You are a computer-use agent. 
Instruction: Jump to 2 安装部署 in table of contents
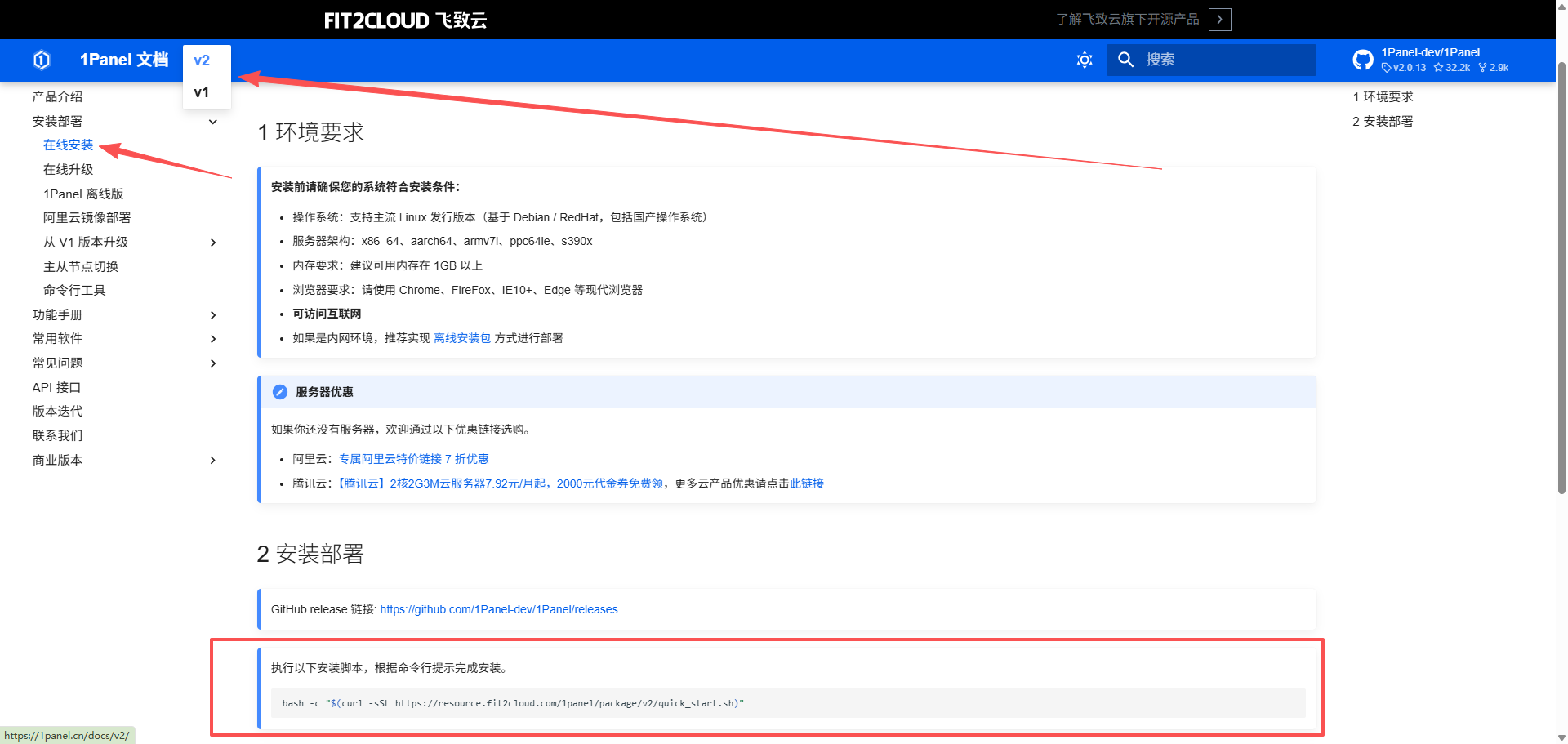(1382, 121)
